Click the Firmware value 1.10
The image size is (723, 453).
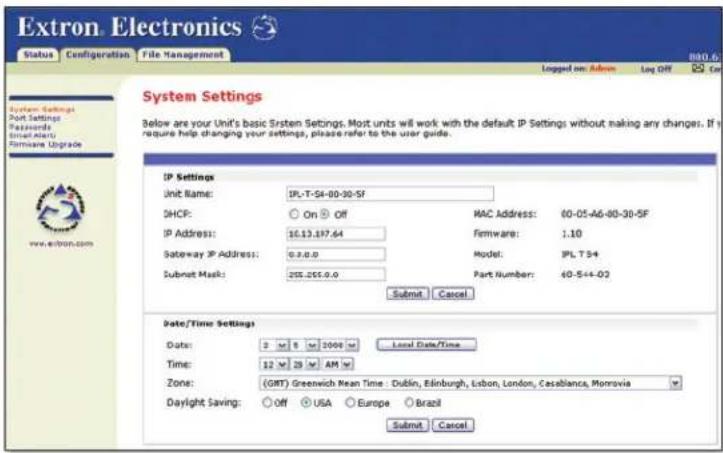[571, 234]
